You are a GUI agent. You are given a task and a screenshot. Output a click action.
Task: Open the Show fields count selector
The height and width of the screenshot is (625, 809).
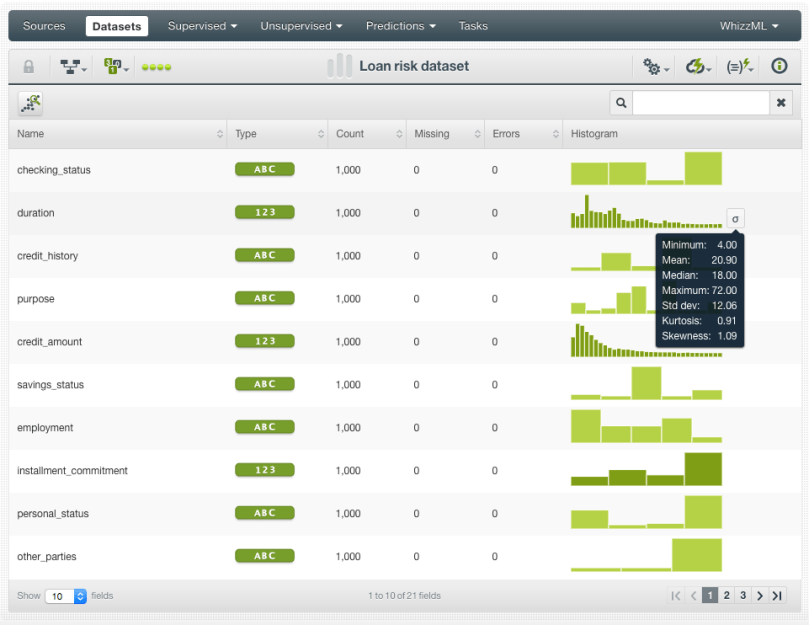[x=67, y=596]
